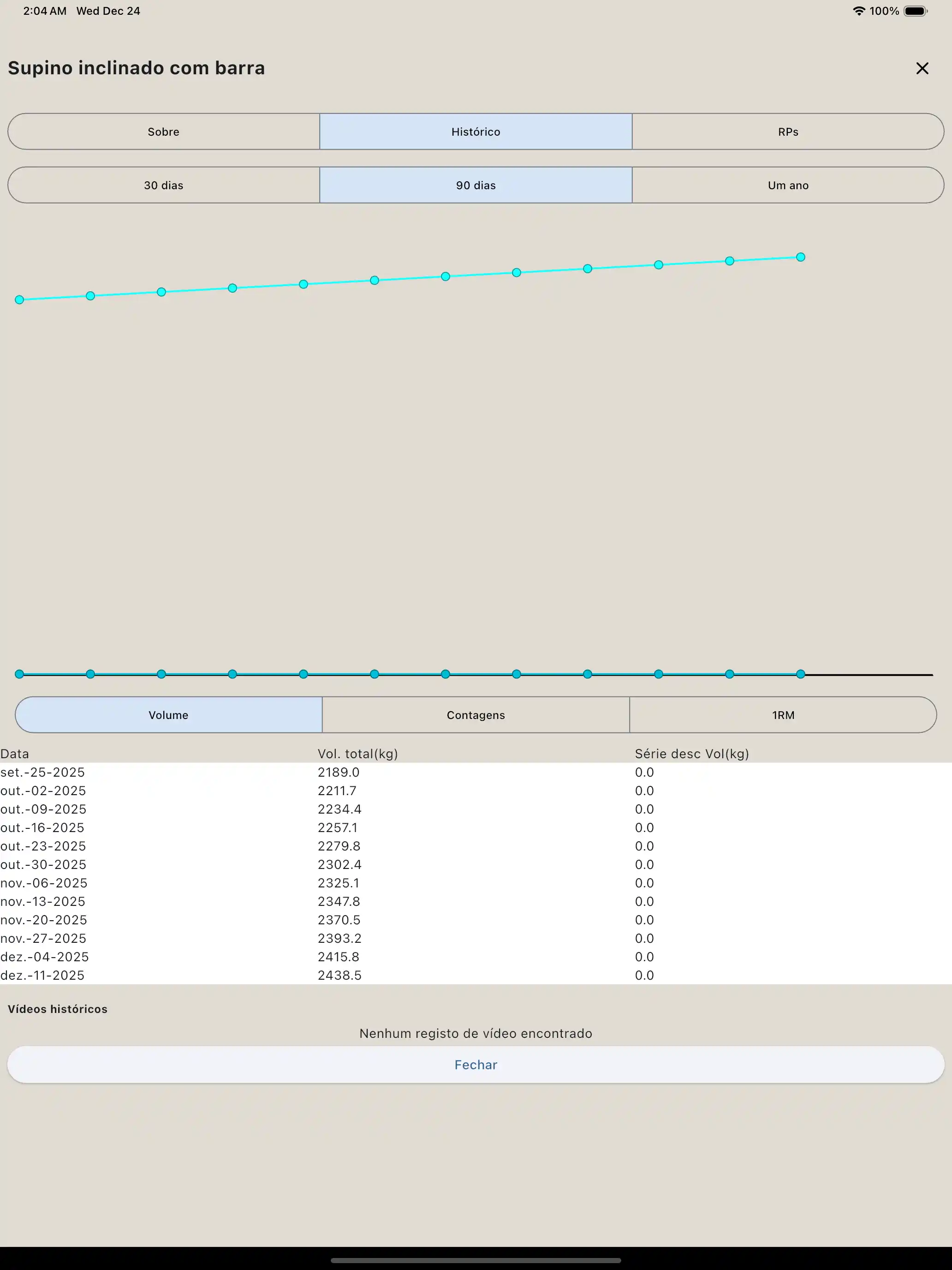This screenshot has width=952, height=1270.
Task: Tap the Wi-Fi icon in status bar
Action: click(x=858, y=11)
